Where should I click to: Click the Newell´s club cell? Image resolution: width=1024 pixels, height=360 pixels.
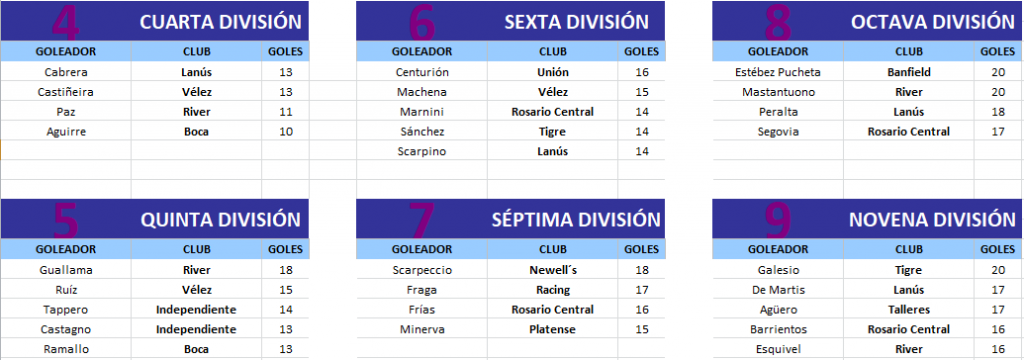pos(552,270)
